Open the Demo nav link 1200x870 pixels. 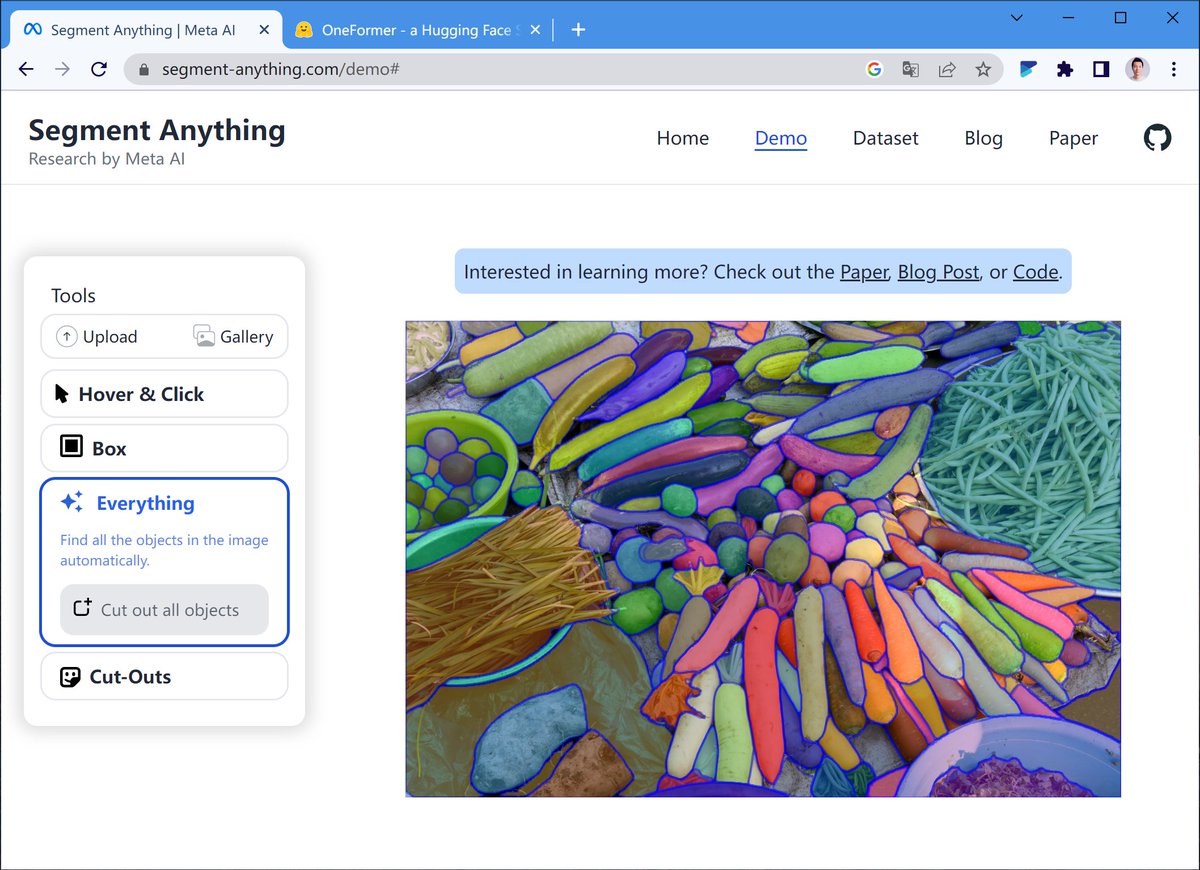tap(780, 138)
